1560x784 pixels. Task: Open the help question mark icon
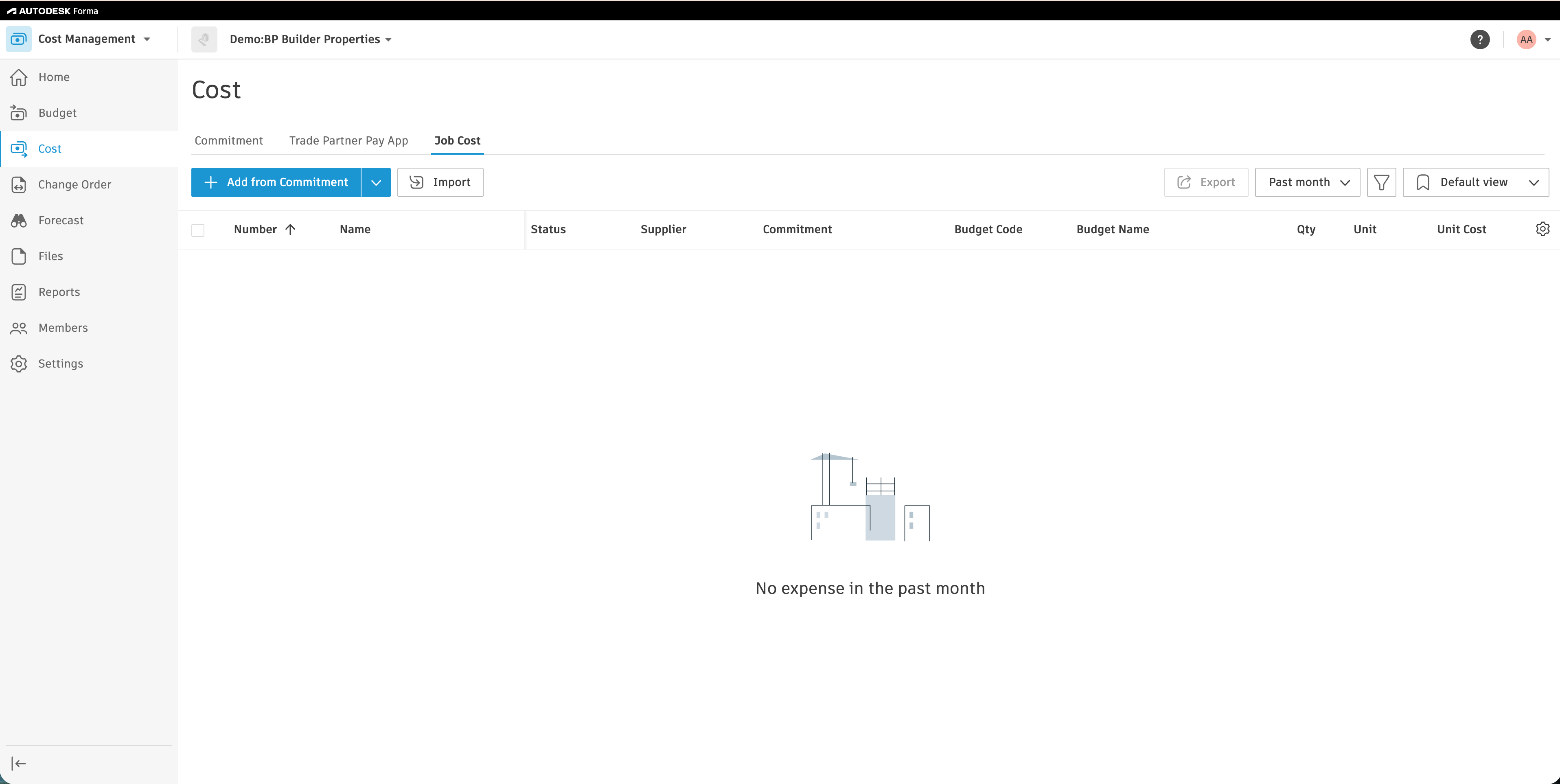point(1479,39)
